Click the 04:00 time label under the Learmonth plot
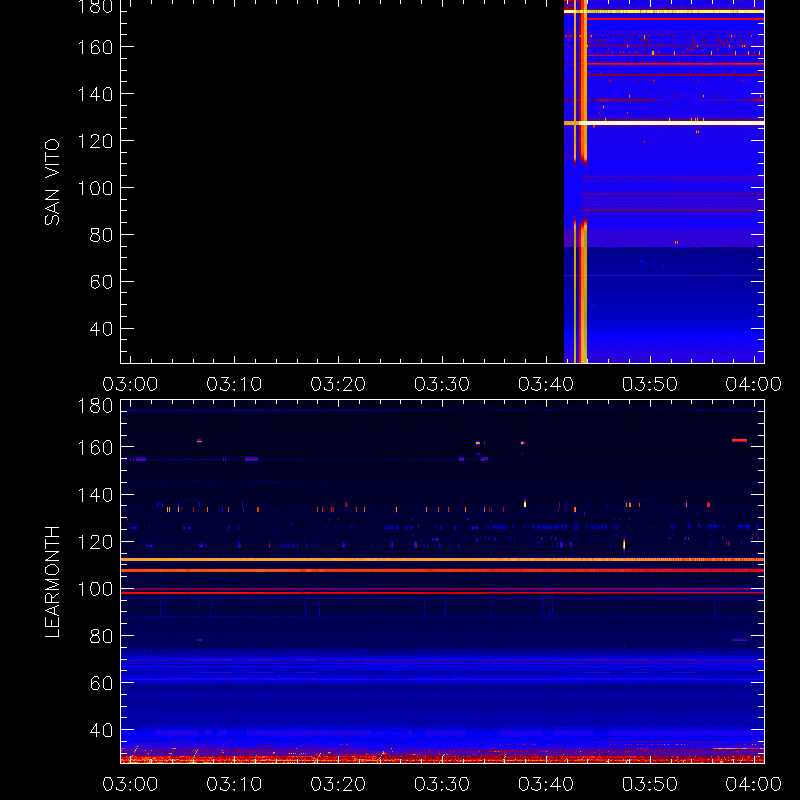The height and width of the screenshot is (800, 800). tap(754, 784)
